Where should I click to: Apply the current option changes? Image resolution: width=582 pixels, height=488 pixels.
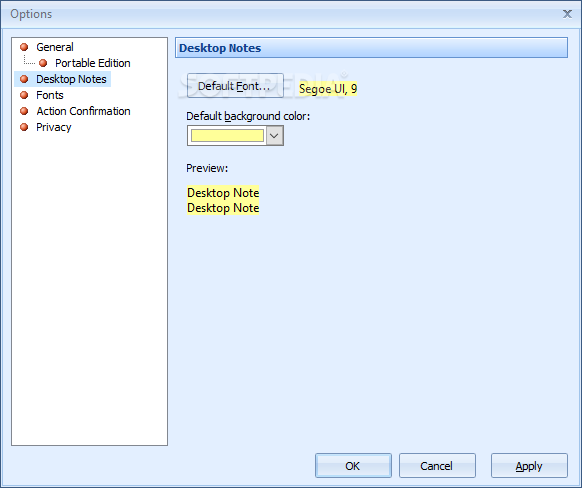pos(529,465)
